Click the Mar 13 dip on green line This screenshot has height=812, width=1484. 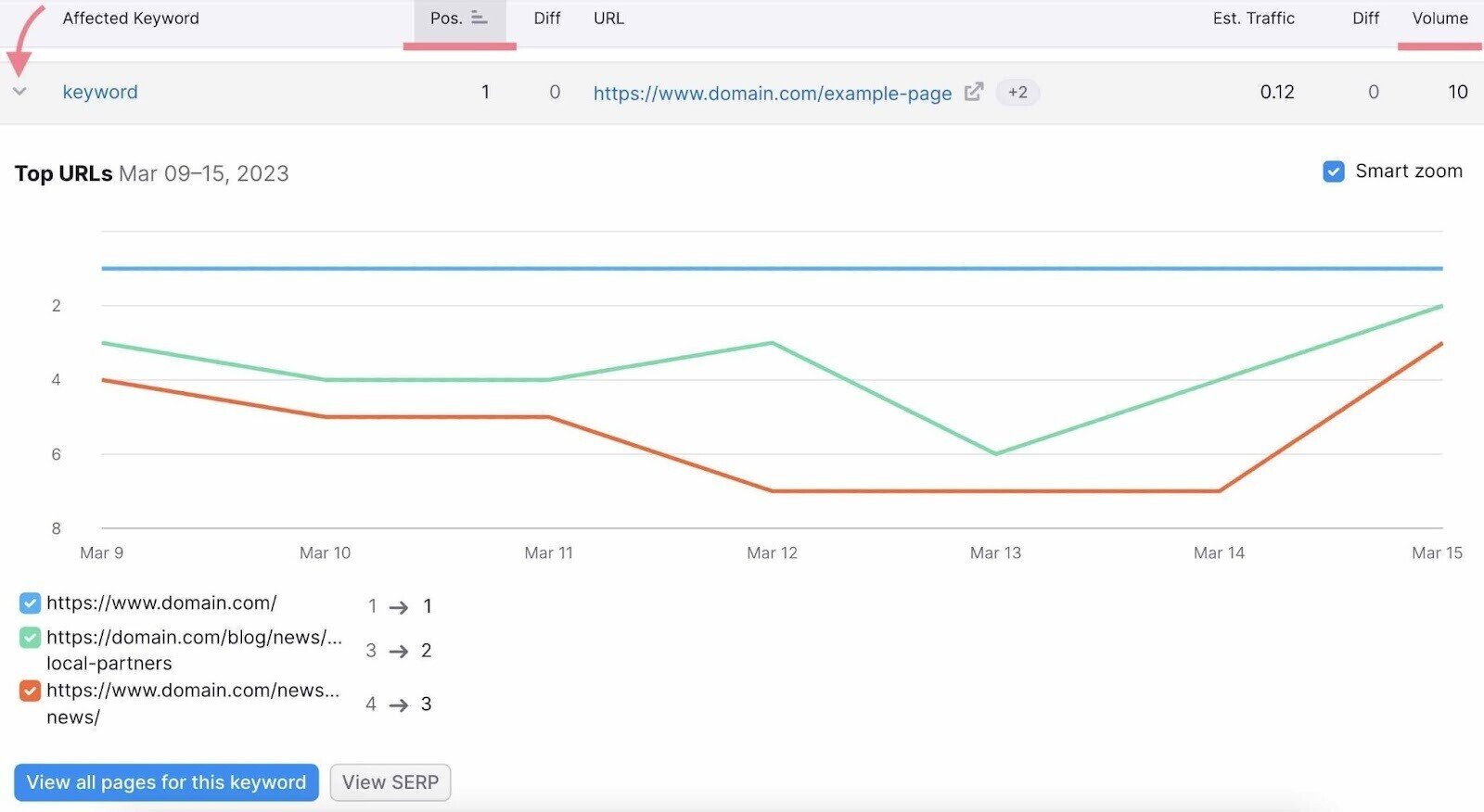coord(995,453)
